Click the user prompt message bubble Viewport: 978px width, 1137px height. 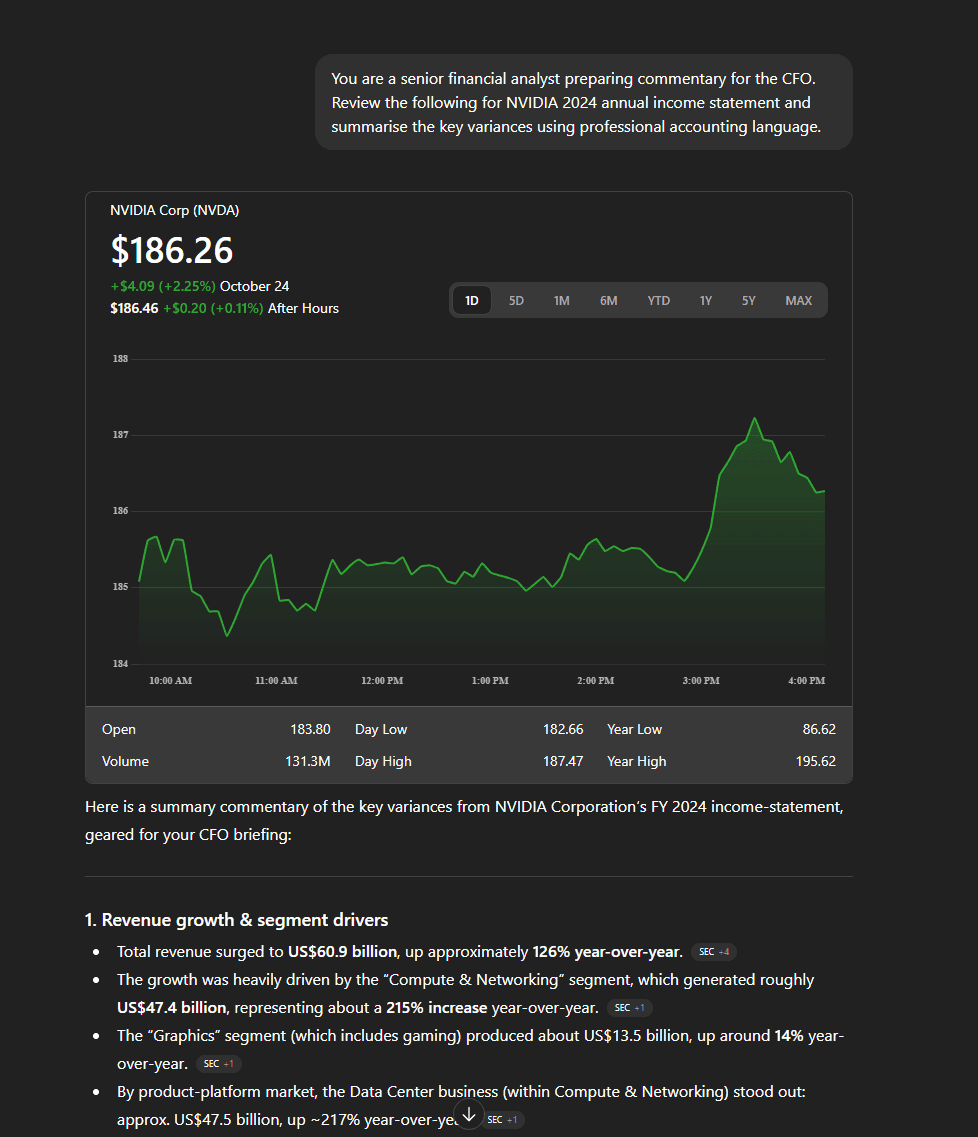click(583, 102)
